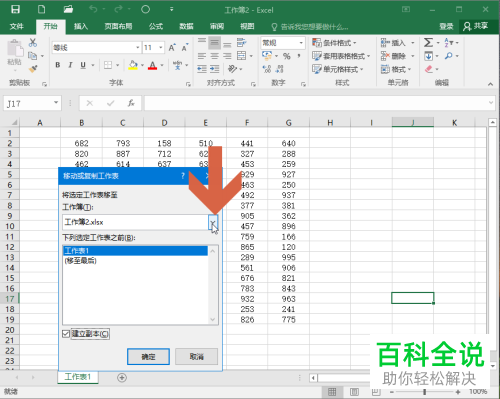Cut selection with scissors icon
The image size is (500, 399).
[33, 42]
